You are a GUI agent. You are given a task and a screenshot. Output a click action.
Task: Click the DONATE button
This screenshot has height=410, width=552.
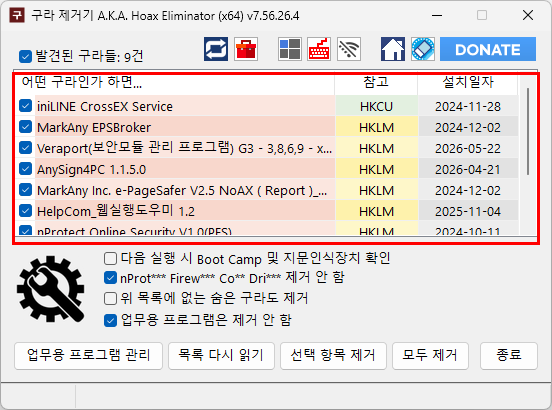point(488,49)
